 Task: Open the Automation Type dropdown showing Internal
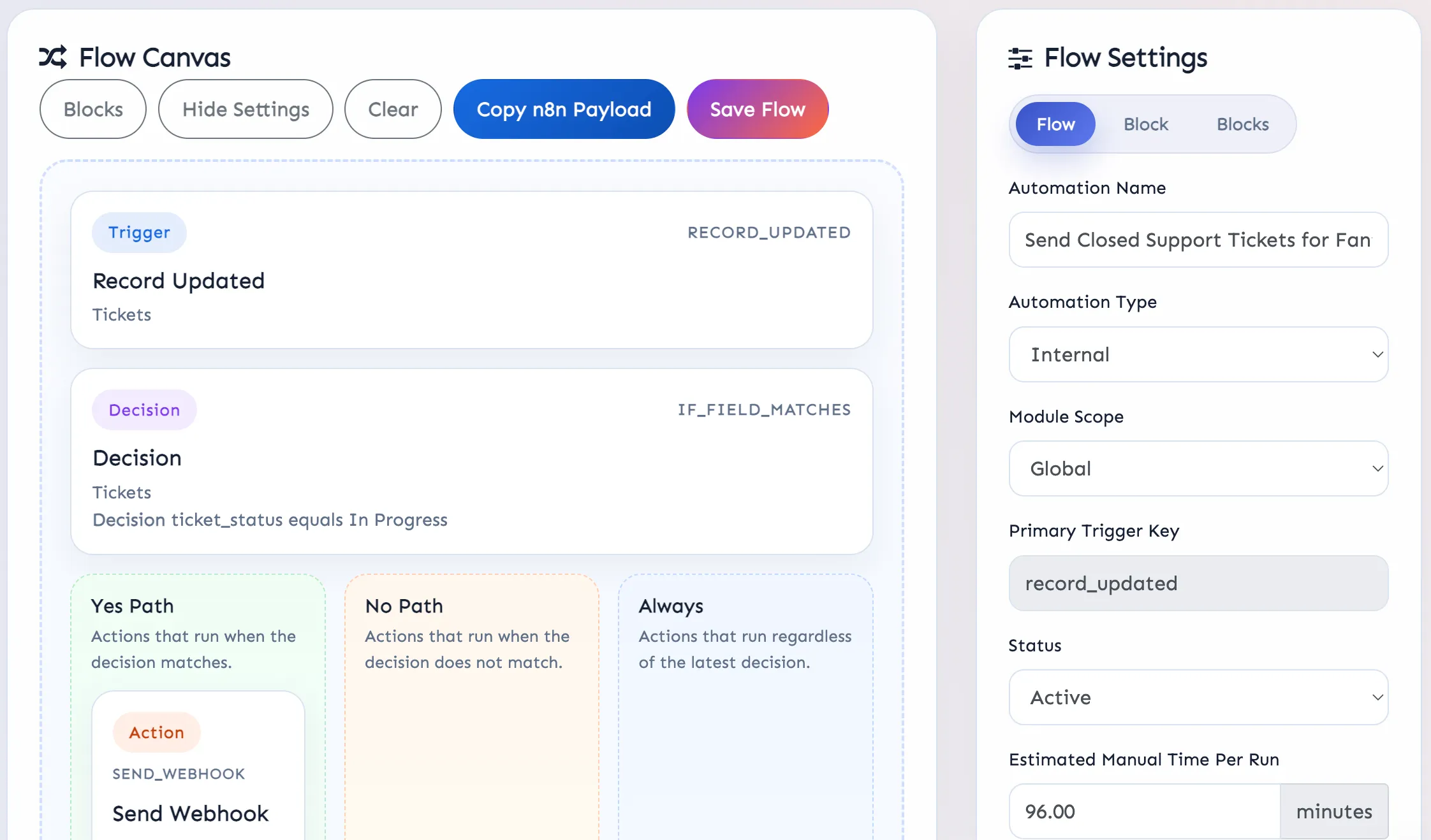coord(1198,354)
